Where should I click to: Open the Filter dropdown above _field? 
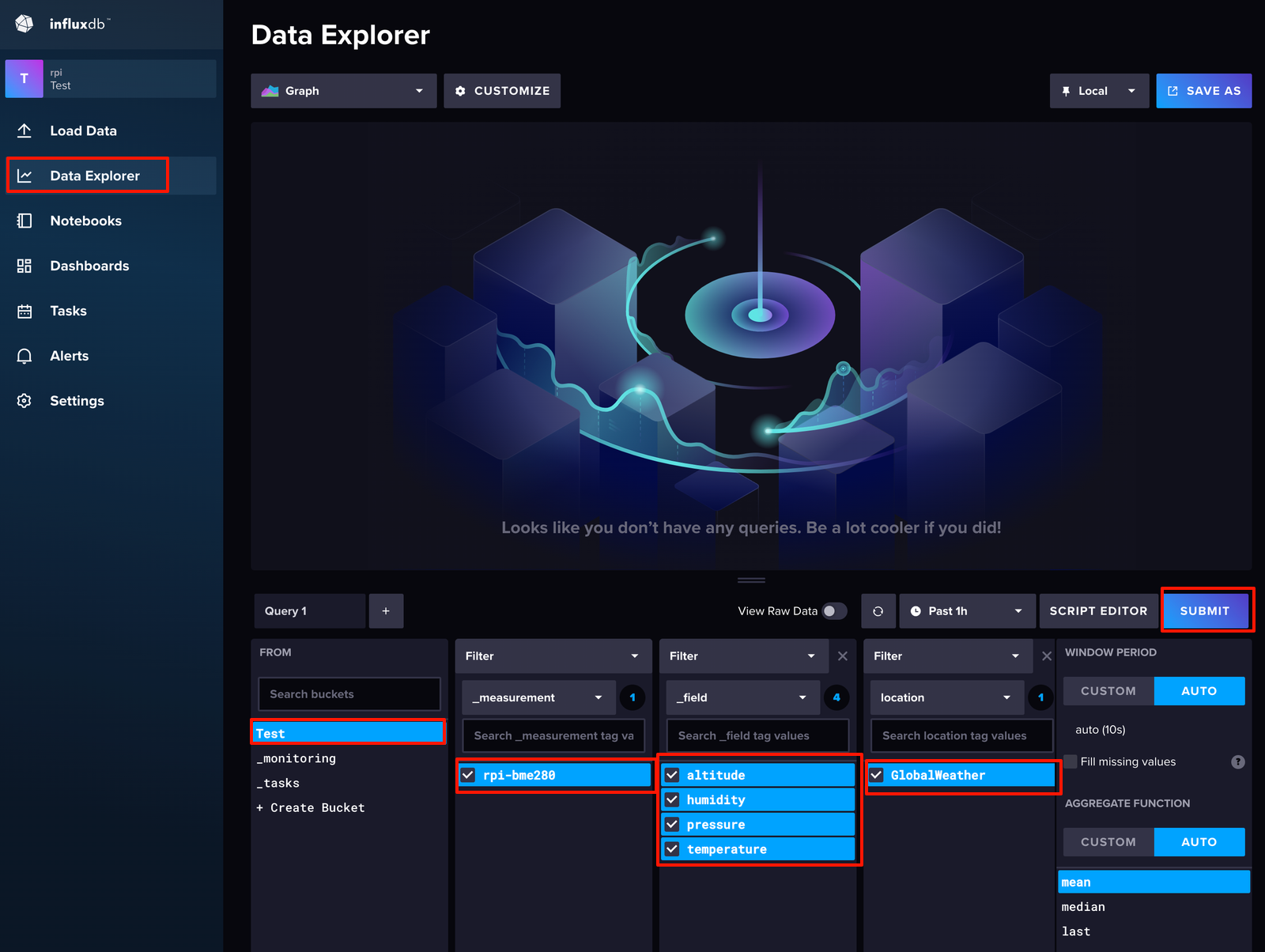pos(743,656)
